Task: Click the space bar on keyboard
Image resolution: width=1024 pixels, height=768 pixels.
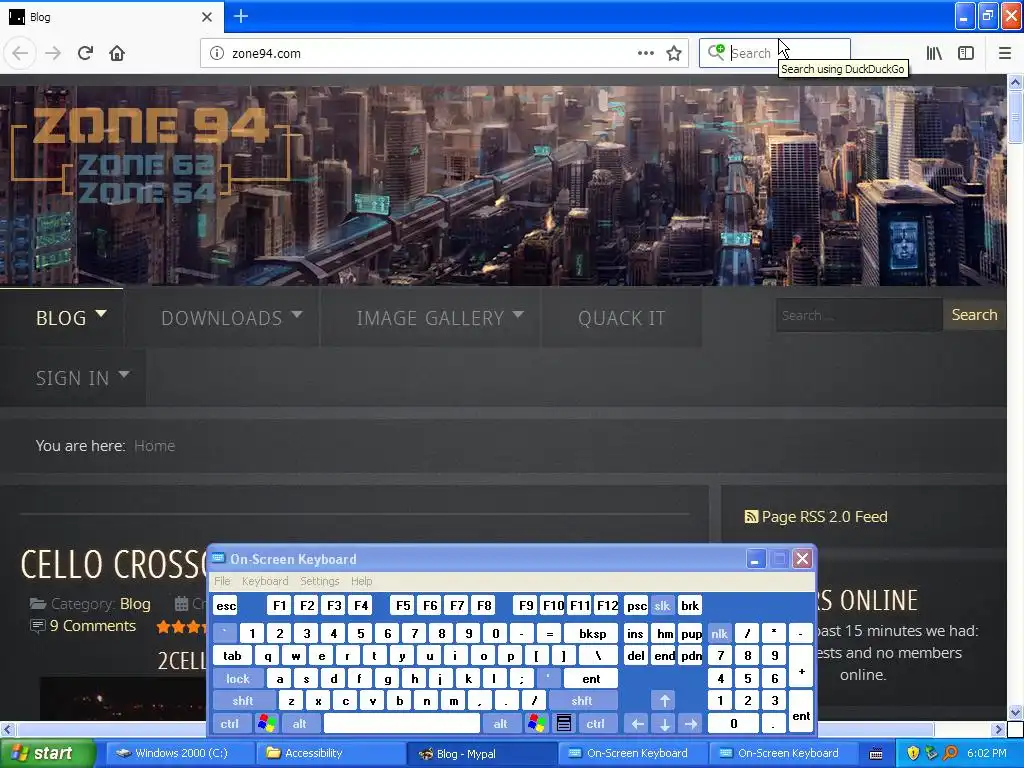Action: [402, 724]
